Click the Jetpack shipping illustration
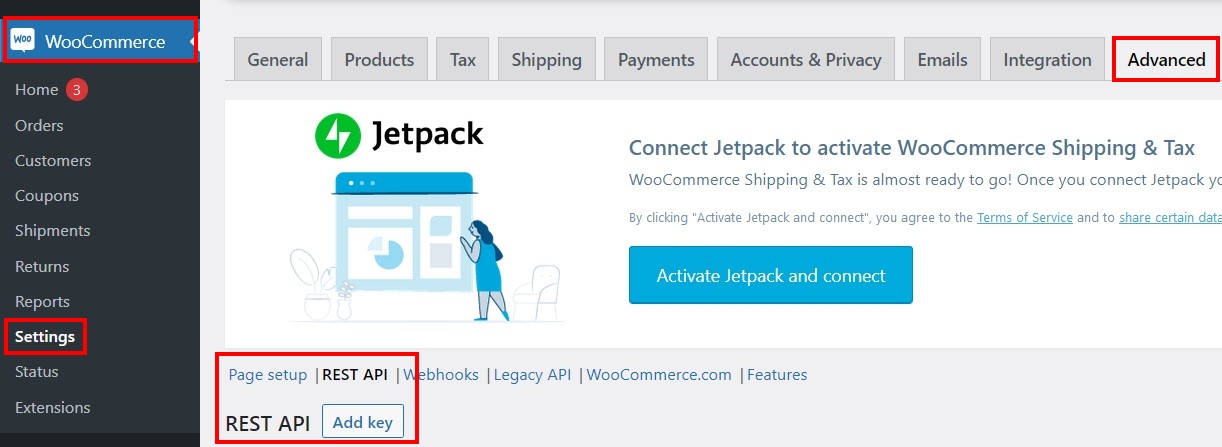Screen dimensions: 1222x447 tap(427, 248)
